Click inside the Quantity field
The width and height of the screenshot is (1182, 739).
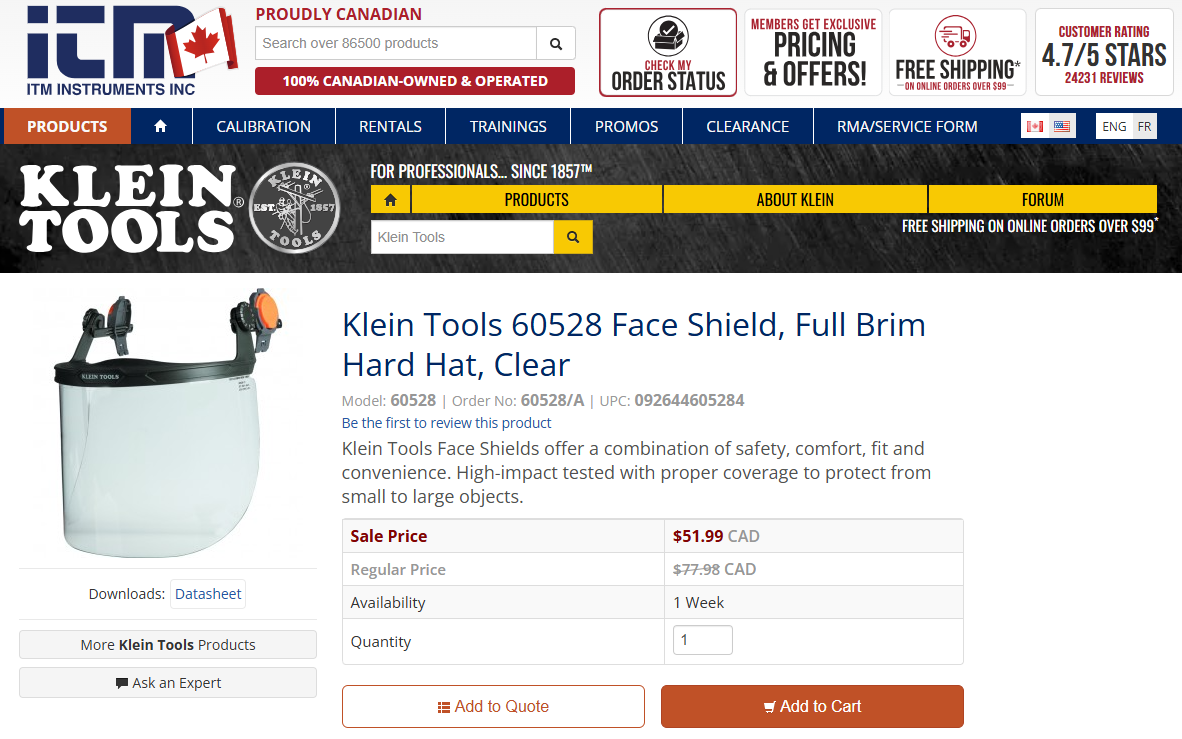(x=702, y=639)
